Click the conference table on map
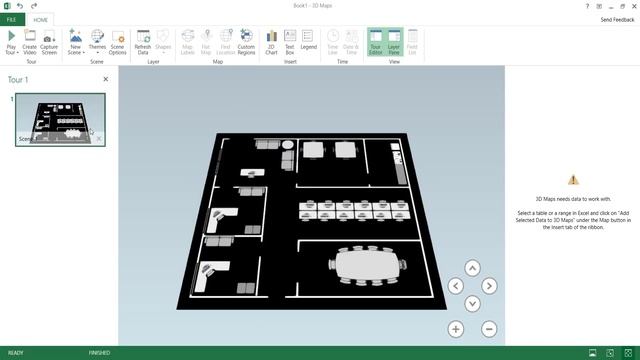The height and width of the screenshot is (360, 640). point(367,266)
